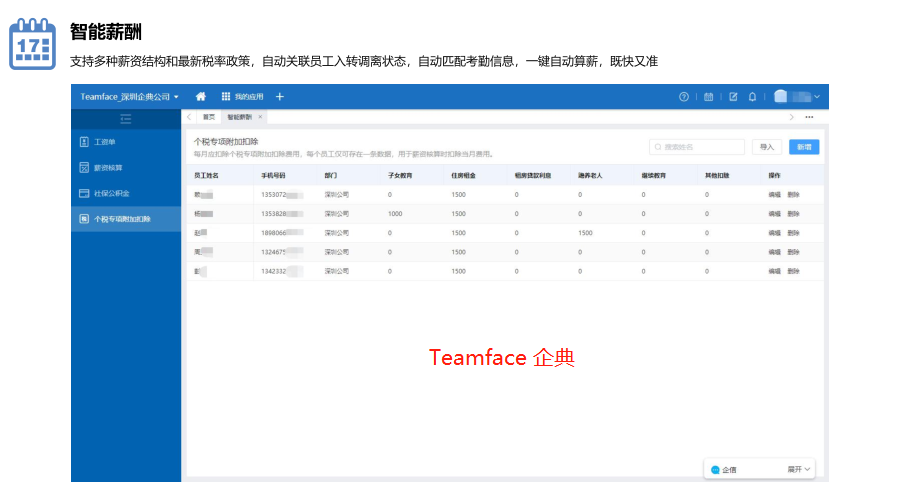
Task: Click the edit note icon in header
Action: [733, 97]
